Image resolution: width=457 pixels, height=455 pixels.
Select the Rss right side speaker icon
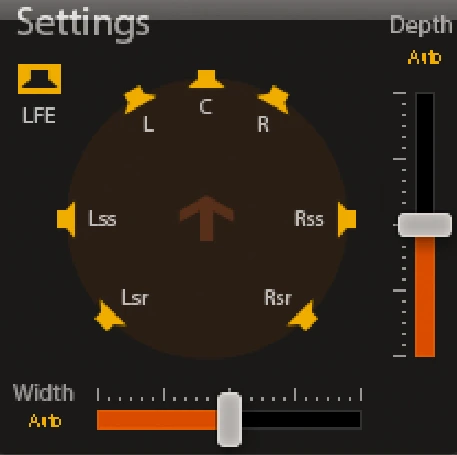(x=347, y=219)
